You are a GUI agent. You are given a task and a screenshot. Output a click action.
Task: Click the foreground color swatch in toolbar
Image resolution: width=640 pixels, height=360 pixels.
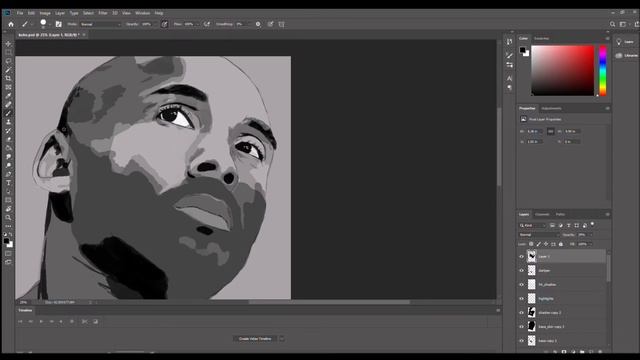point(6,241)
